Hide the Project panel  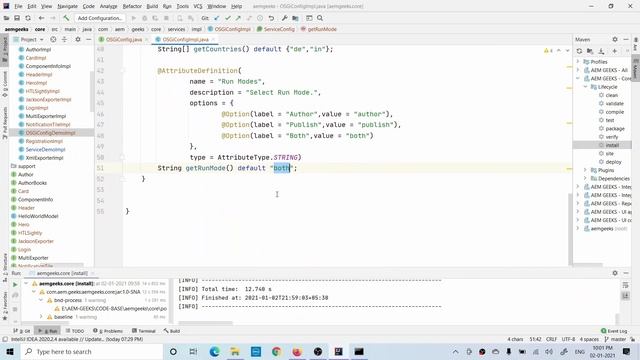point(89,40)
